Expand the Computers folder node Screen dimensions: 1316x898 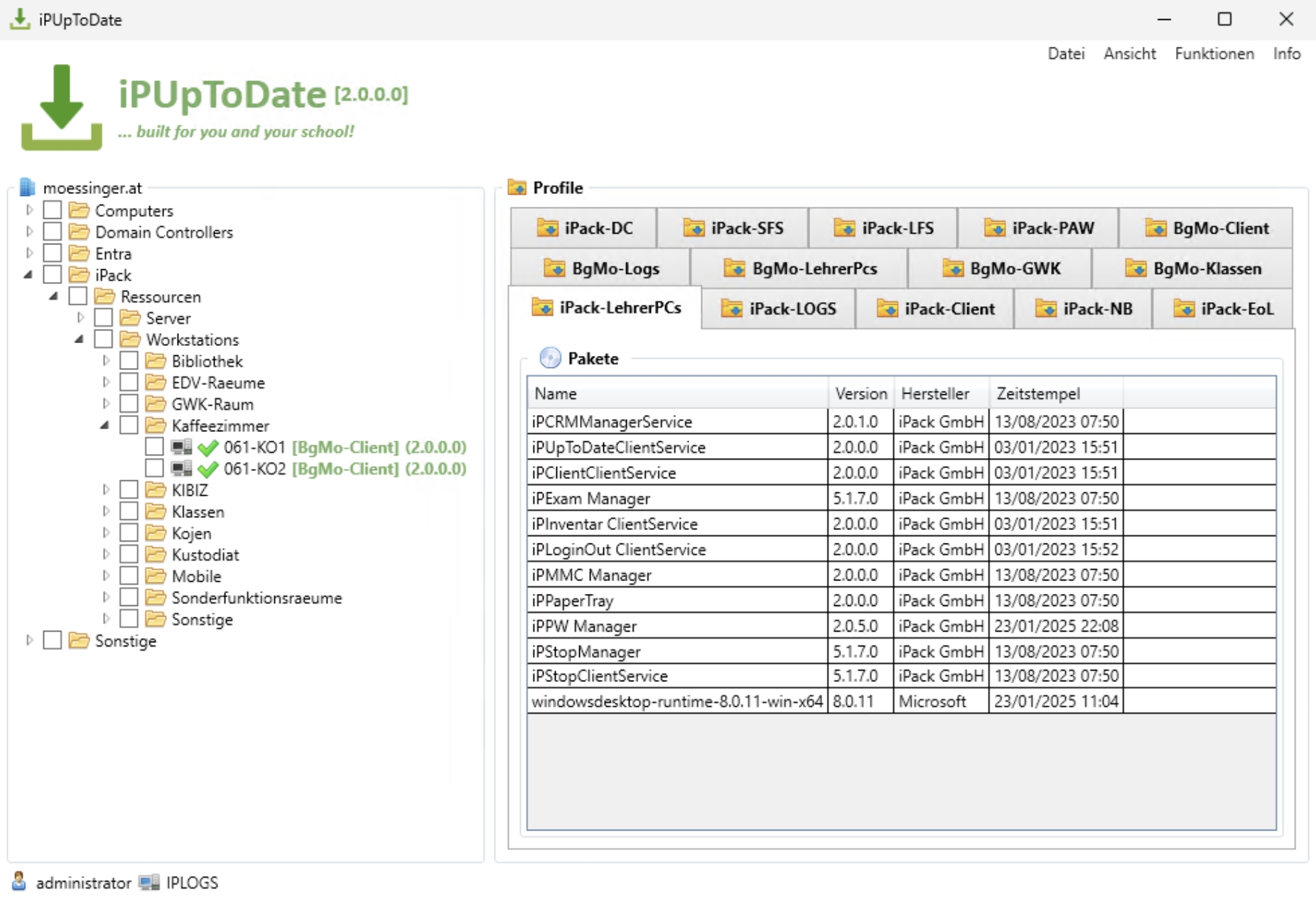pos(29,210)
